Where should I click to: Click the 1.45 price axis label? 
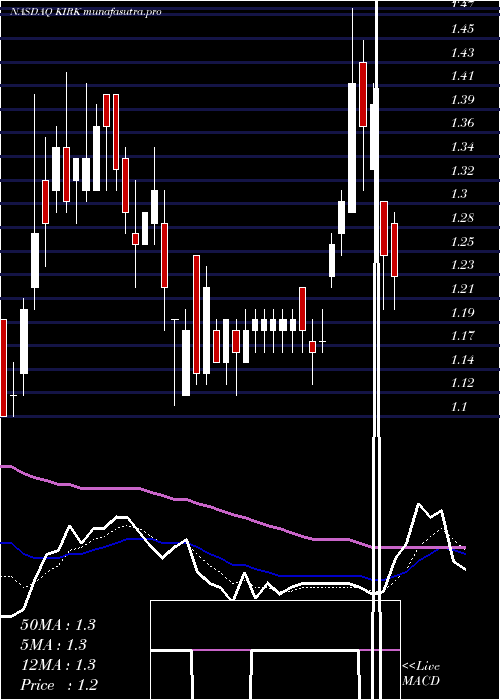[462, 29]
